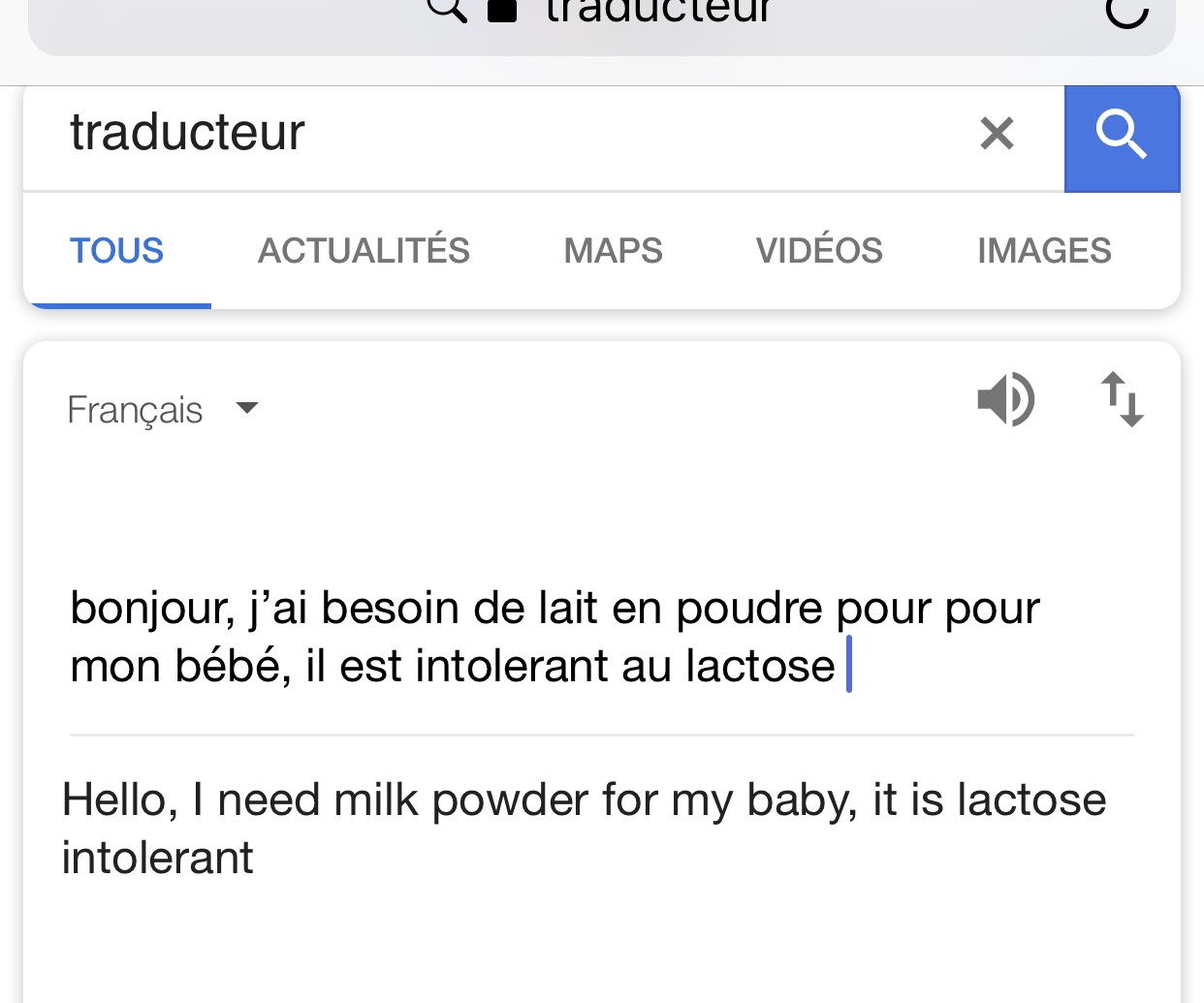1204x1003 pixels.
Task: Click the arrow next to Français
Action: tap(247, 408)
